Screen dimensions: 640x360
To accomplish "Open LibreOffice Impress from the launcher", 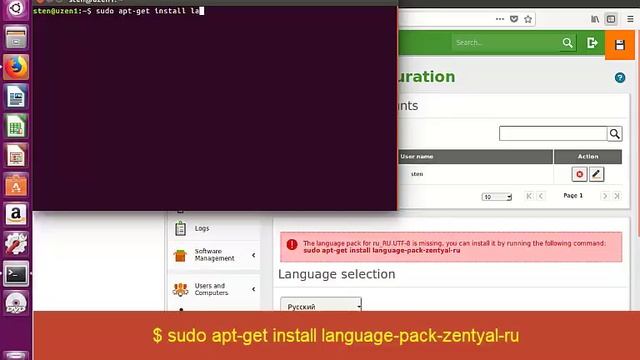I will click(x=16, y=156).
